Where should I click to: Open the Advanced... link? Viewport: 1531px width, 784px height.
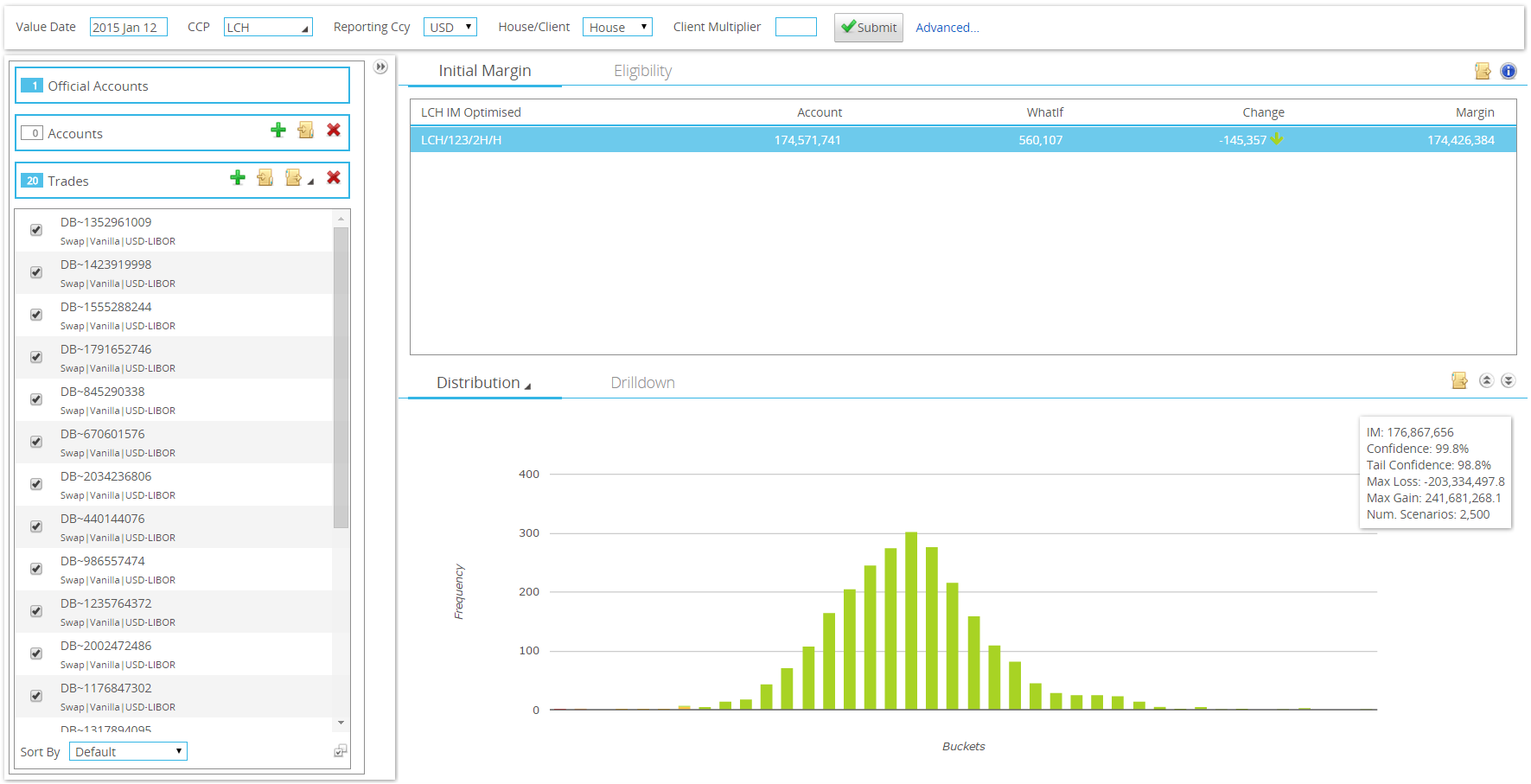947,28
